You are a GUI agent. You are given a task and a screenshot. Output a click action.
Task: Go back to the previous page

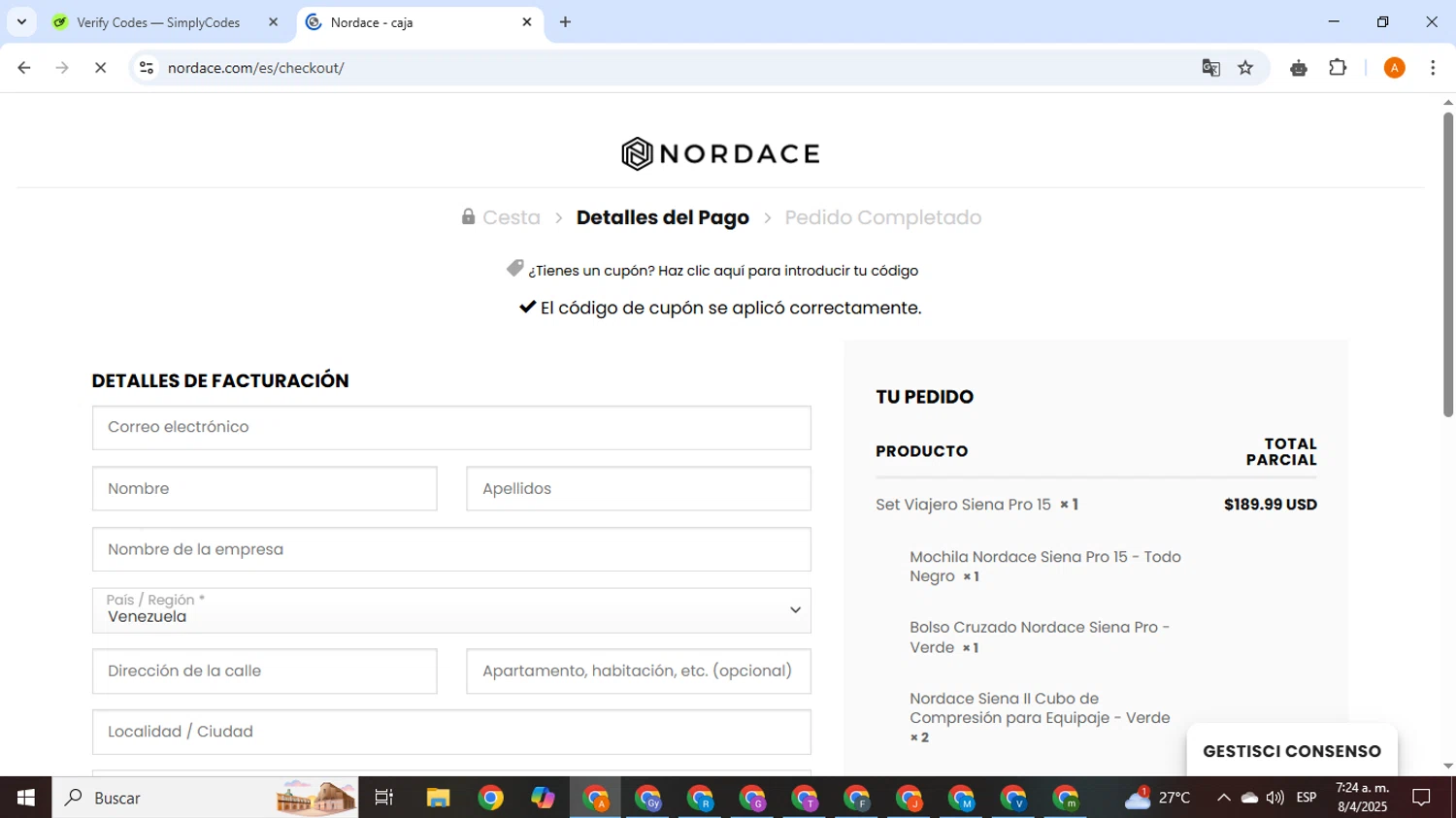pos(24,68)
